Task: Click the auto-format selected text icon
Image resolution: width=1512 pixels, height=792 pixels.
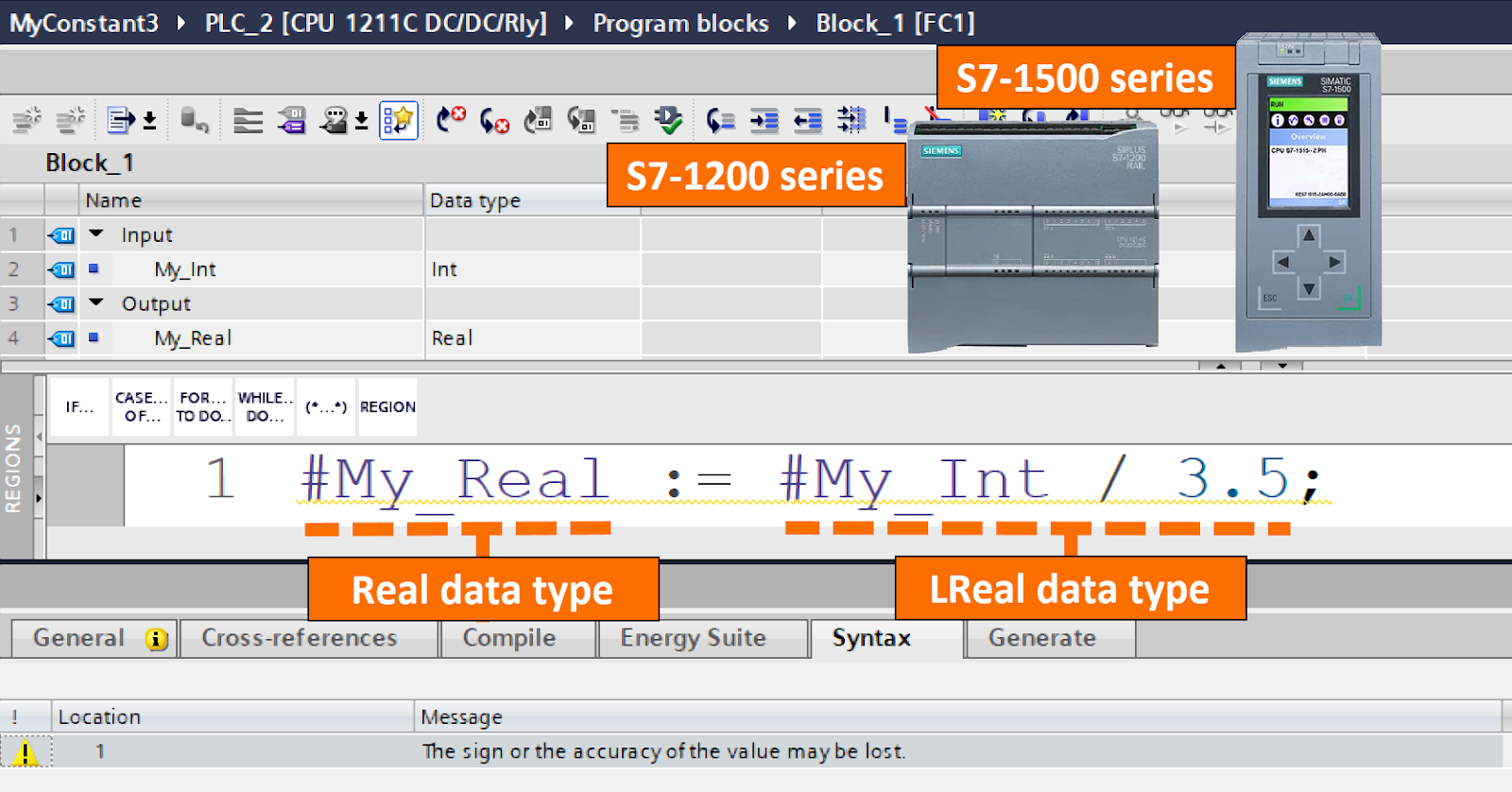Action: click(851, 120)
